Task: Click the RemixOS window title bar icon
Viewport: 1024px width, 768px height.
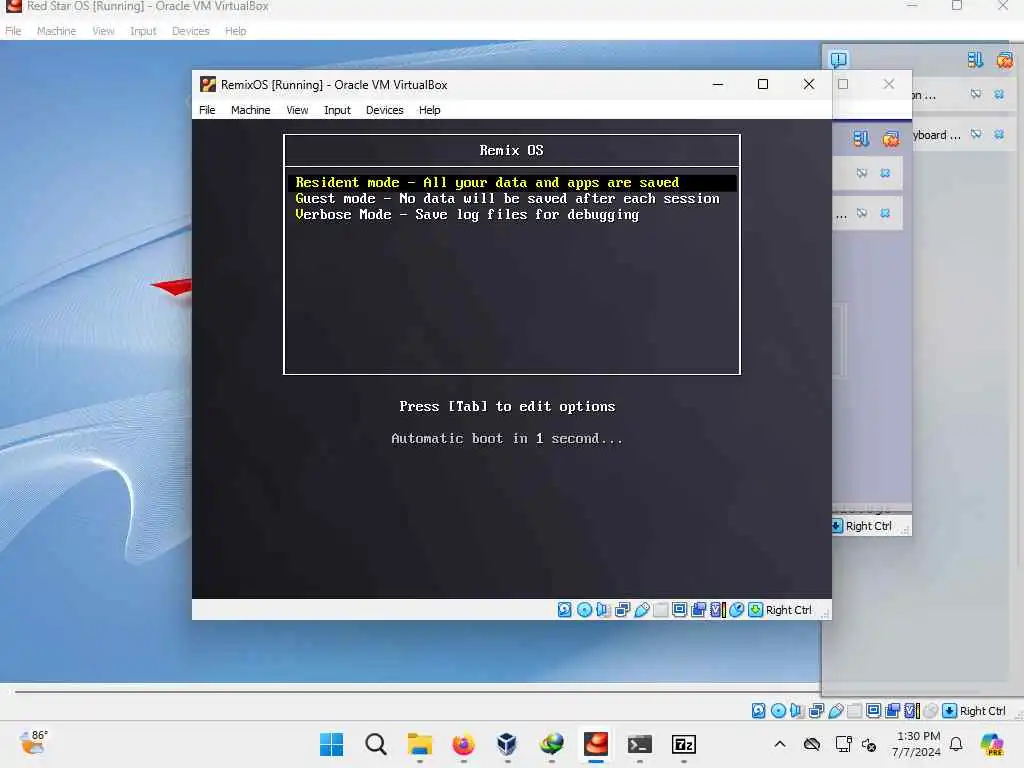Action: [x=208, y=84]
